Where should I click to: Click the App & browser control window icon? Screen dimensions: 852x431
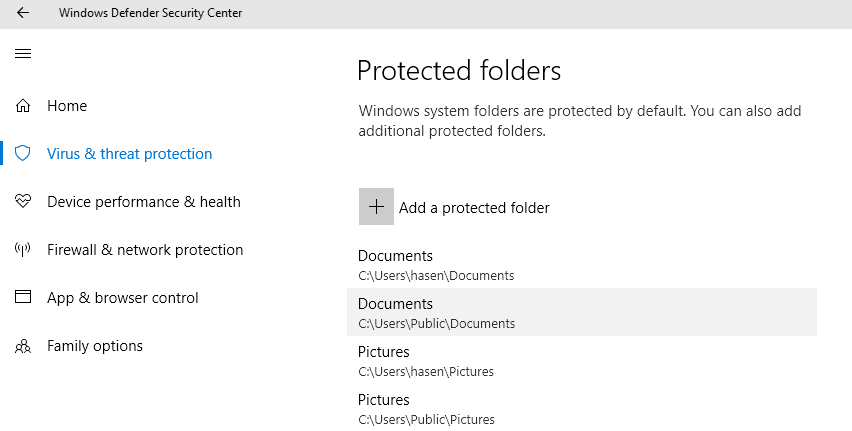point(23,298)
